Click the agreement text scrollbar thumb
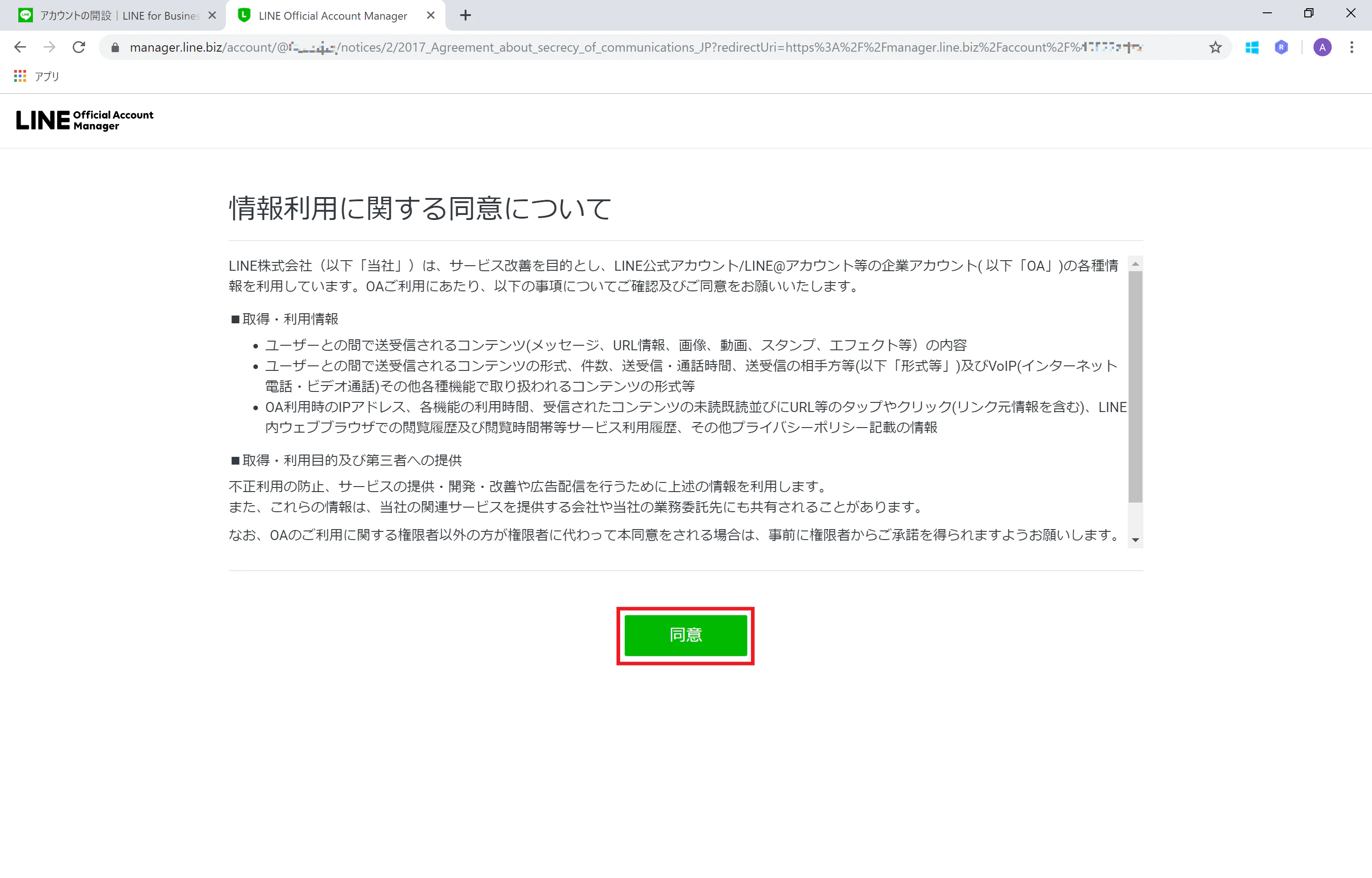The height and width of the screenshot is (878, 1372). [x=1136, y=387]
